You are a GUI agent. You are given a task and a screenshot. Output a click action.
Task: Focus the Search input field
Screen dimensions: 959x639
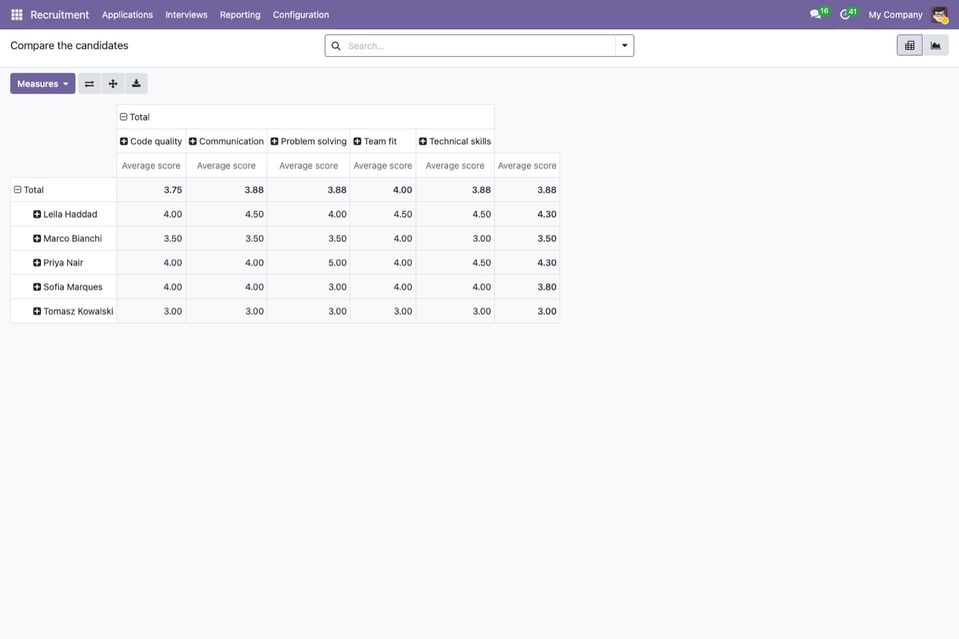480,46
